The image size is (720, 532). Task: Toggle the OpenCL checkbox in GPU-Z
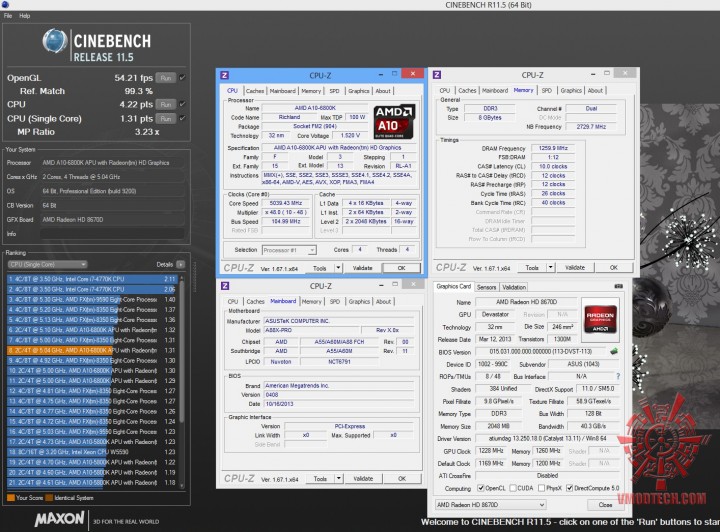click(x=481, y=488)
